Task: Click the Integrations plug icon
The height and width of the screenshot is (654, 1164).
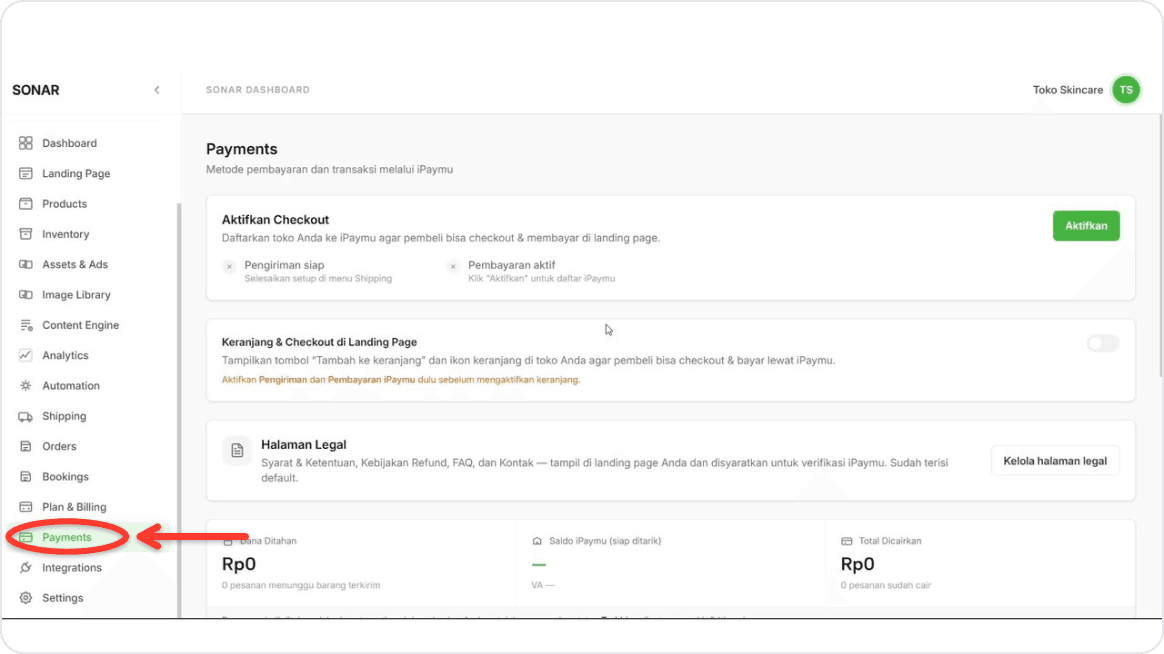Action: coord(26,567)
